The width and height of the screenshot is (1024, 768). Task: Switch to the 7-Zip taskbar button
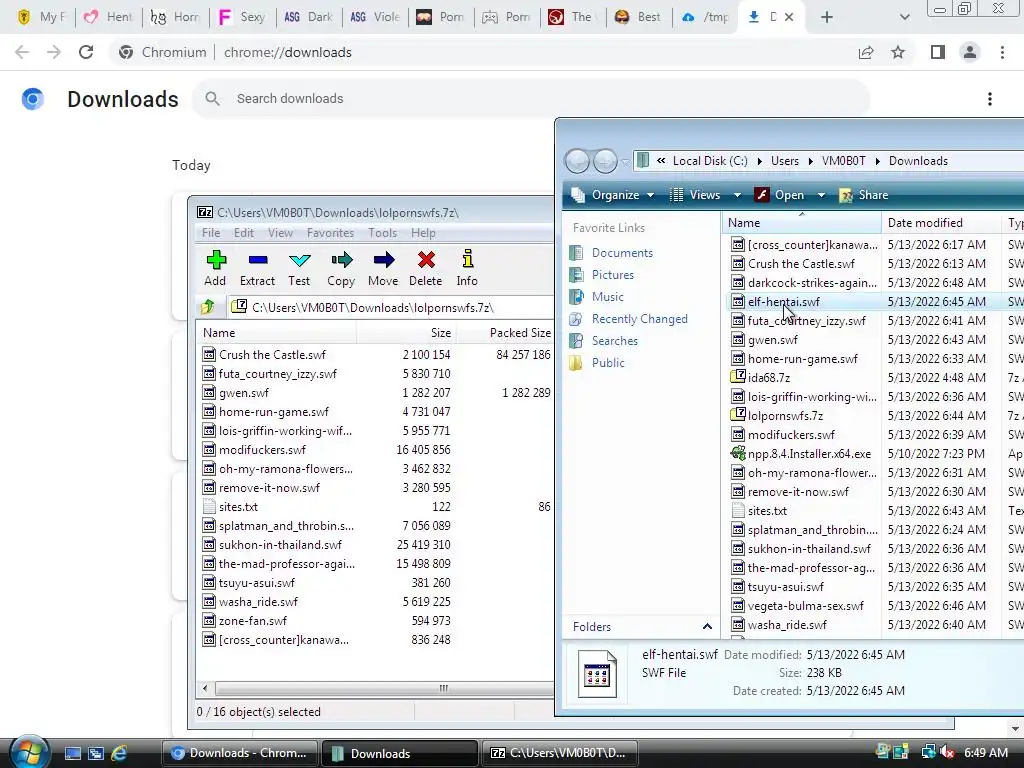(x=559, y=753)
